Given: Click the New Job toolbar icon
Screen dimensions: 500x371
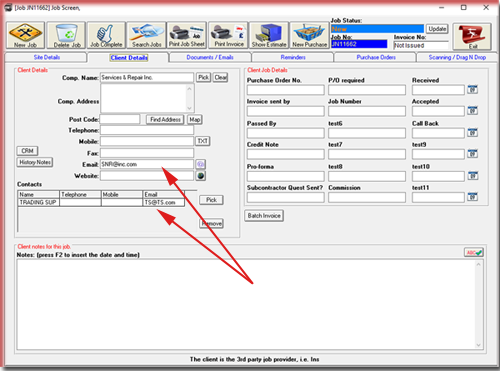Looking at the screenshot, I should point(25,35).
